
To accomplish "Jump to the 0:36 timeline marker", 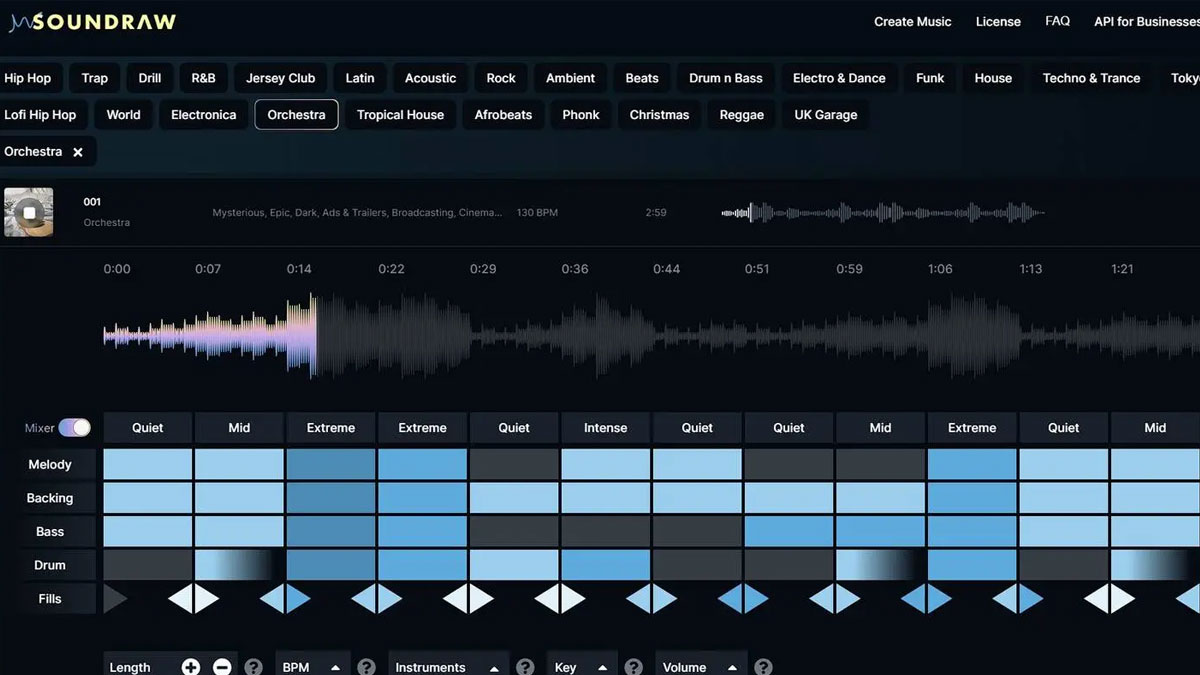I will (575, 269).
